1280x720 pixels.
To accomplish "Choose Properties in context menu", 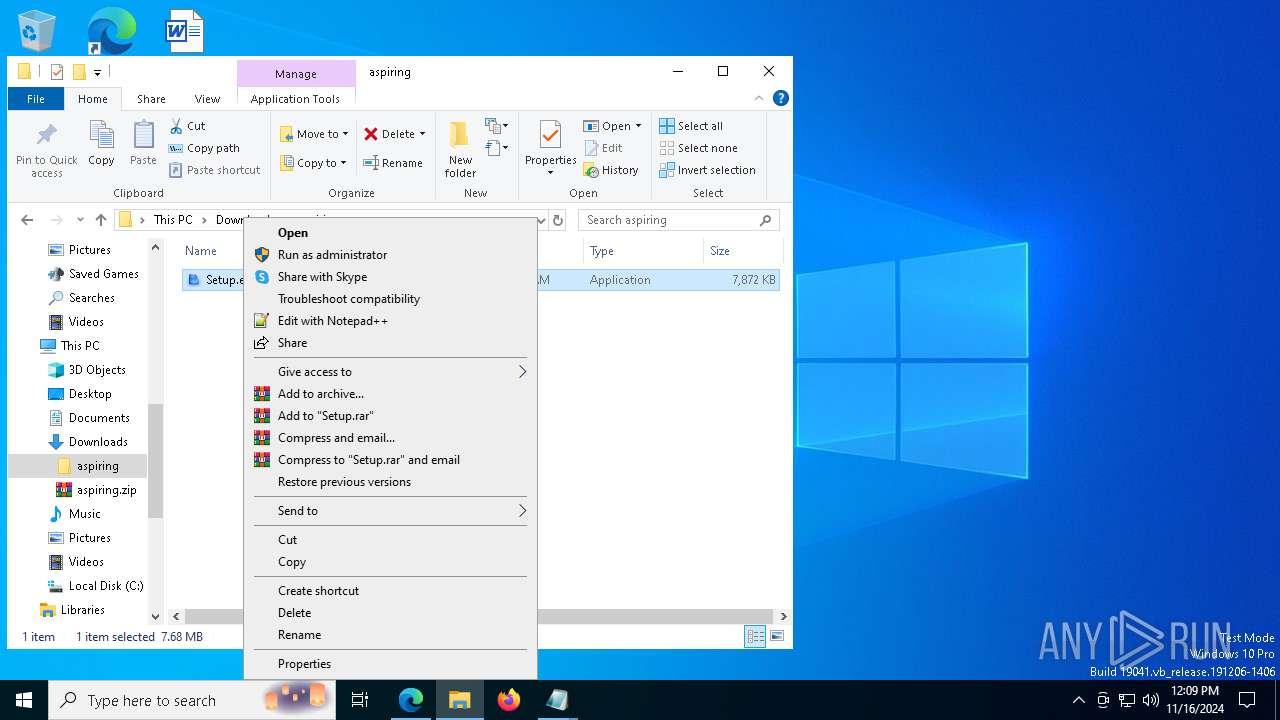I will tap(390, 664).
